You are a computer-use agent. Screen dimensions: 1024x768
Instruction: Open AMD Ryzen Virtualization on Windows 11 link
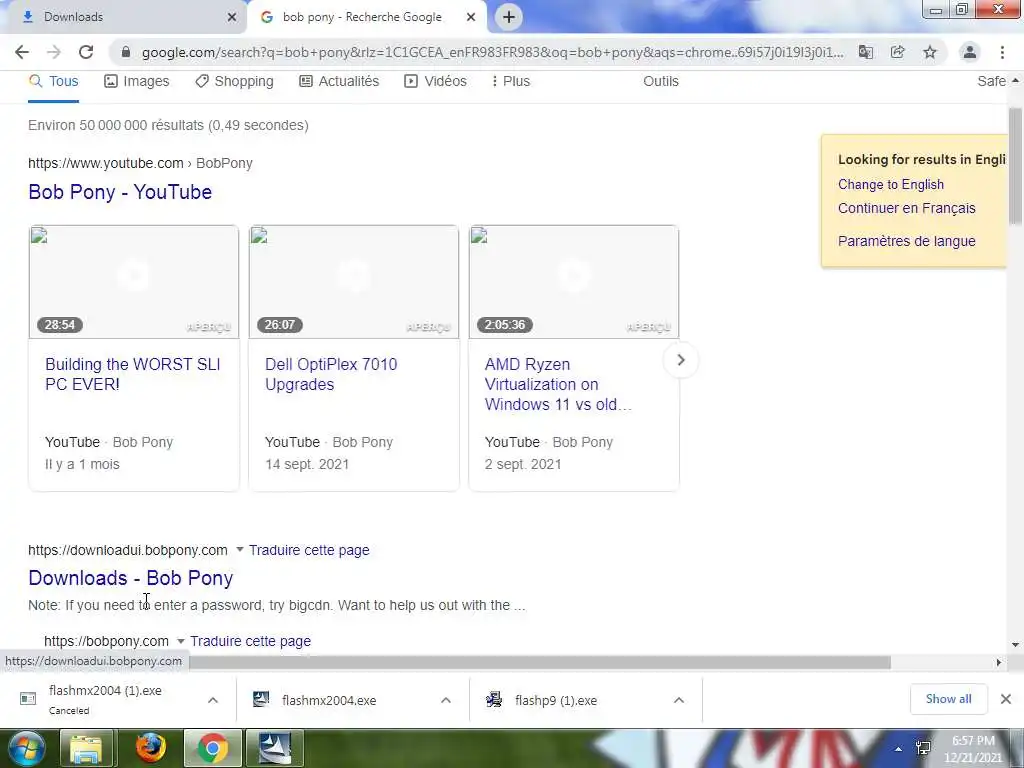(558, 384)
